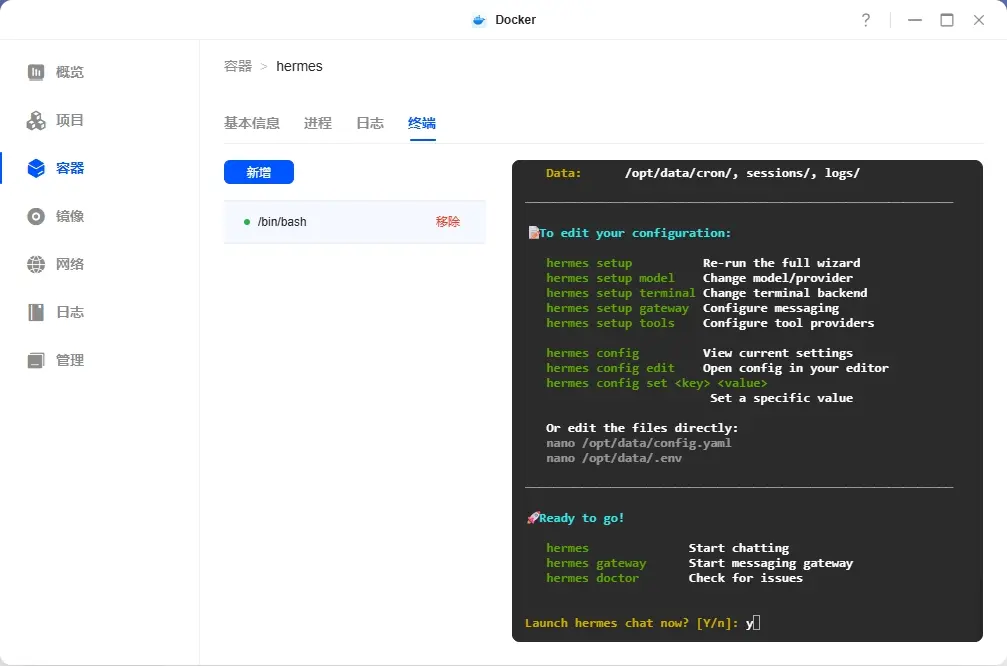The width and height of the screenshot is (1007, 666).
Task: Navigate back using the 容器 breadcrumb
Action: [237, 66]
